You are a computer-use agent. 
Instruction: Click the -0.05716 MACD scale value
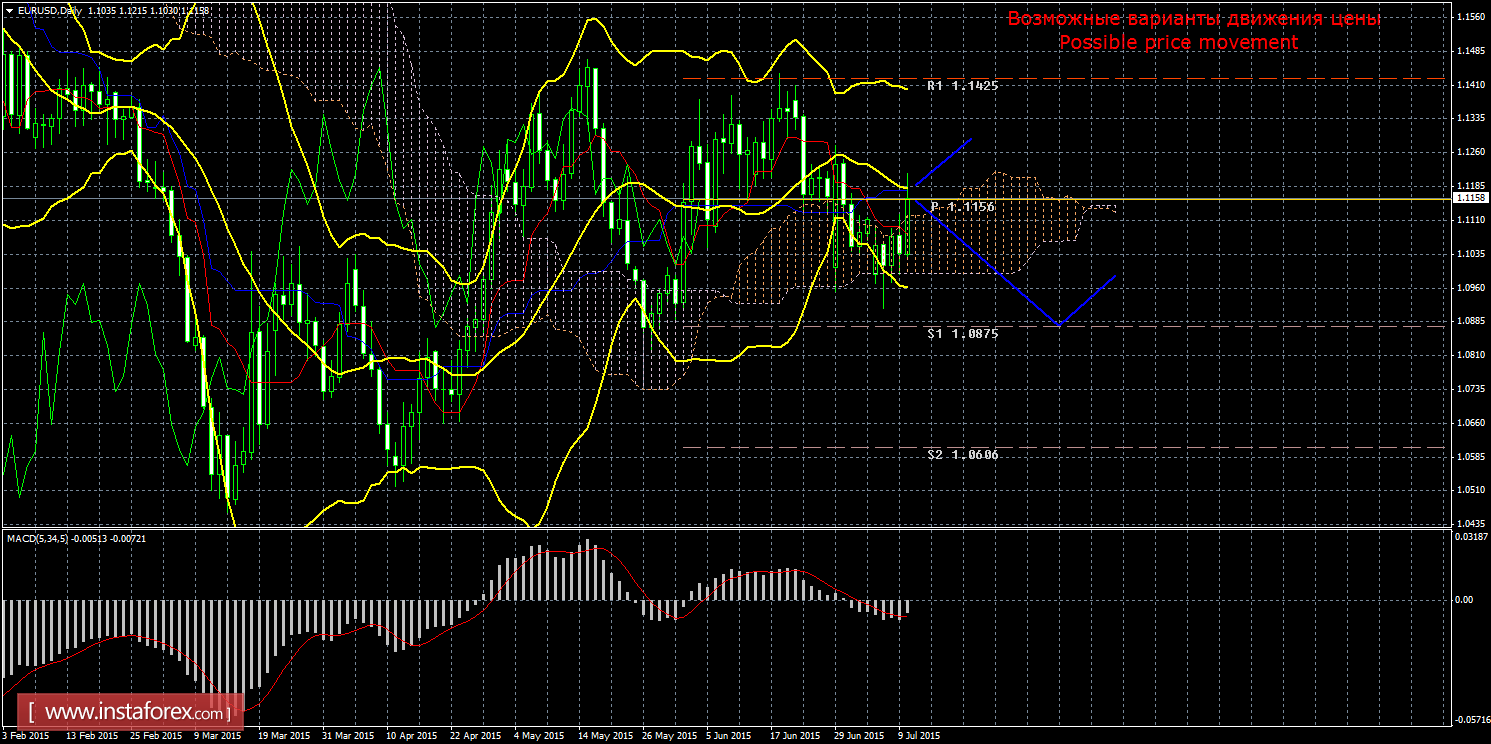[x=1469, y=718]
